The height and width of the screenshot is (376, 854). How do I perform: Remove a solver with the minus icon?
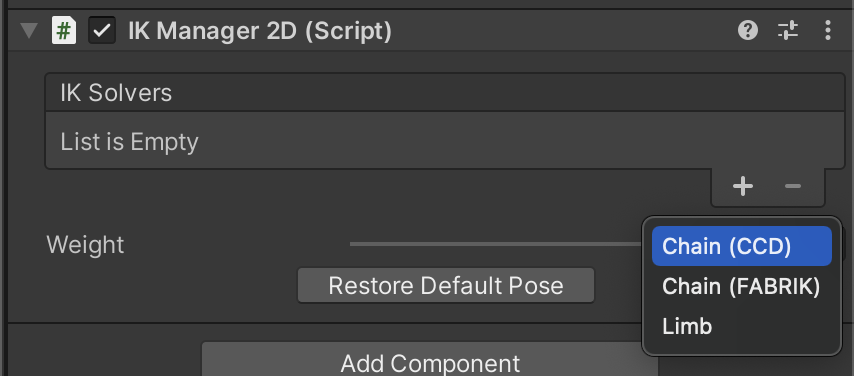[792, 186]
